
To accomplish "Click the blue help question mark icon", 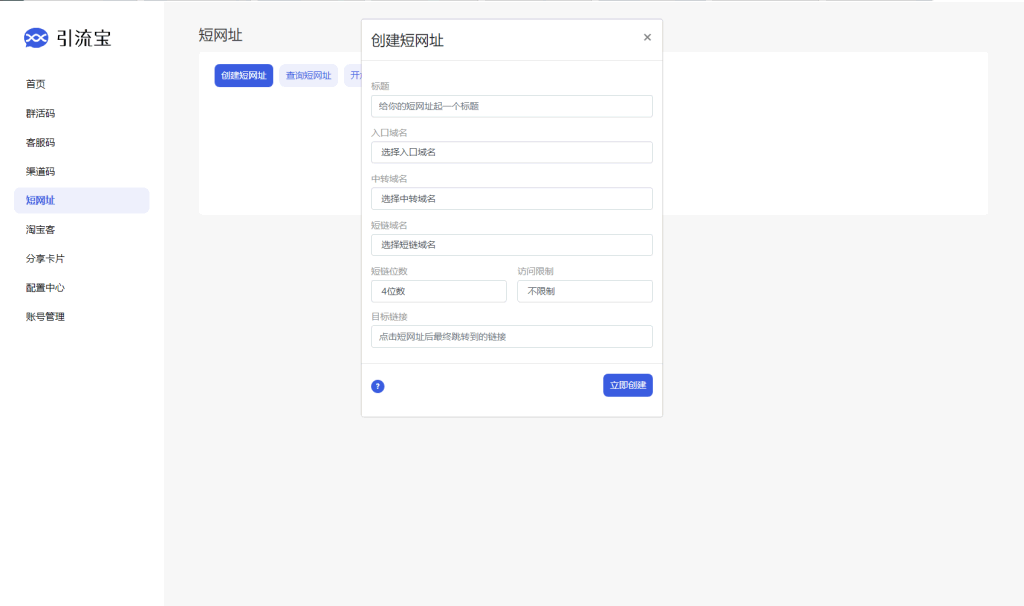I will tap(378, 386).
